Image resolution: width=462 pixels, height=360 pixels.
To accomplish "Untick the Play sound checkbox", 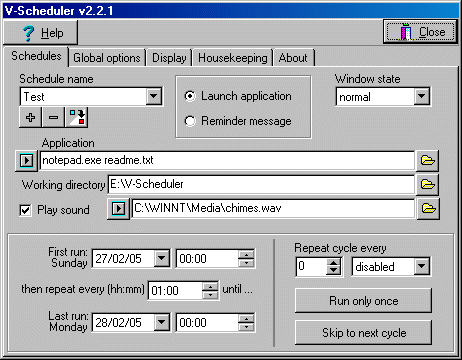I will 26,210.
